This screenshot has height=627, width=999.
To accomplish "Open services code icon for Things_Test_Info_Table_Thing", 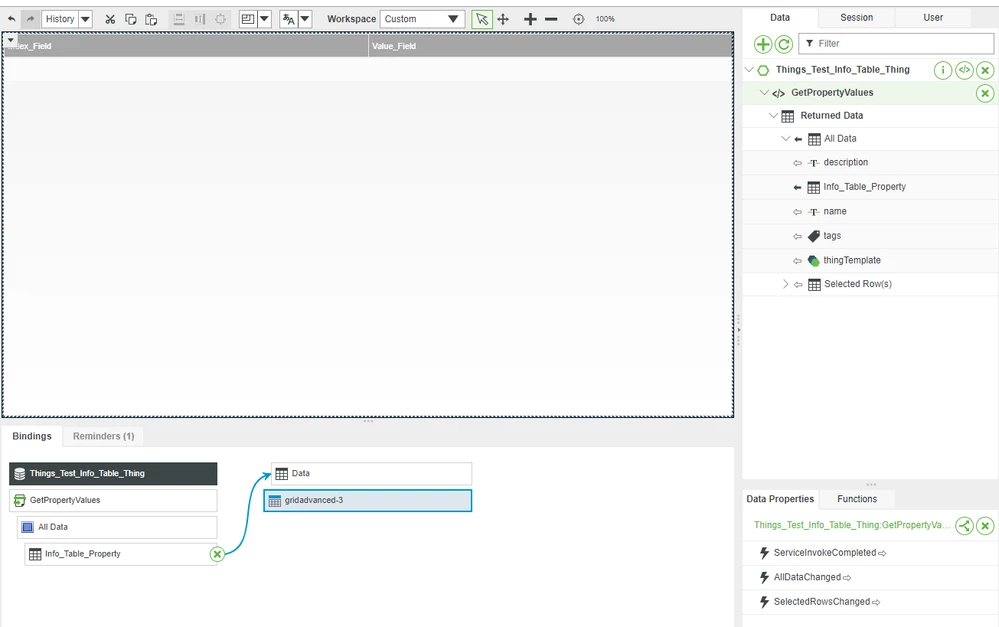I will tap(965, 70).
